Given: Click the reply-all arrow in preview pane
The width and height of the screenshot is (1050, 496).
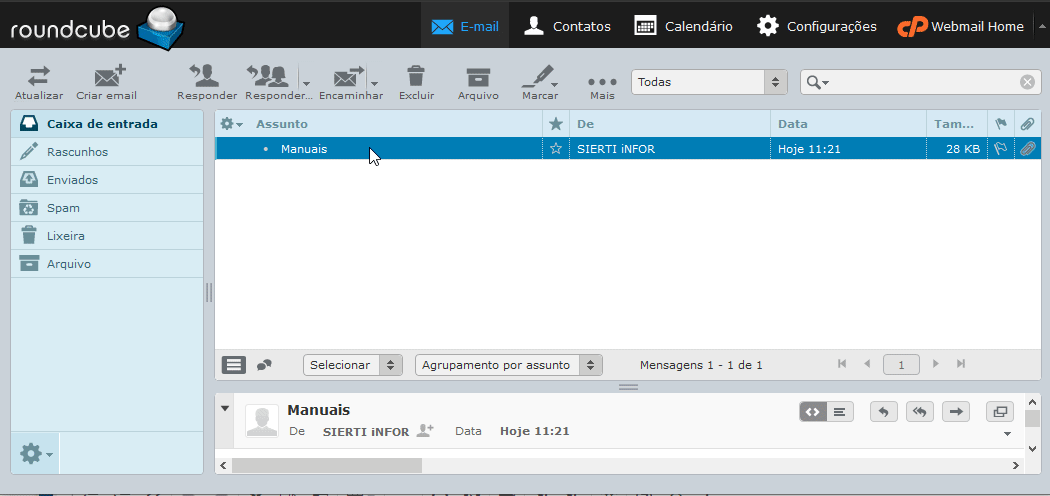Looking at the screenshot, I should tap(920, 412).
